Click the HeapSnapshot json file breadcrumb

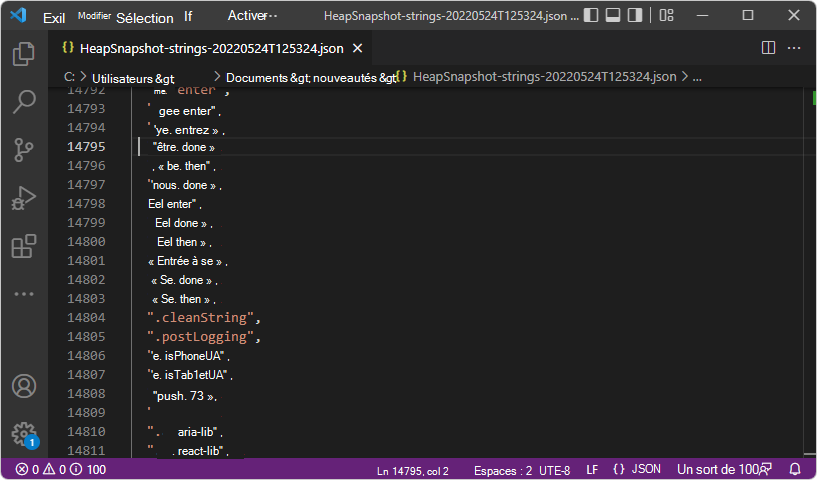pos(544,77)
